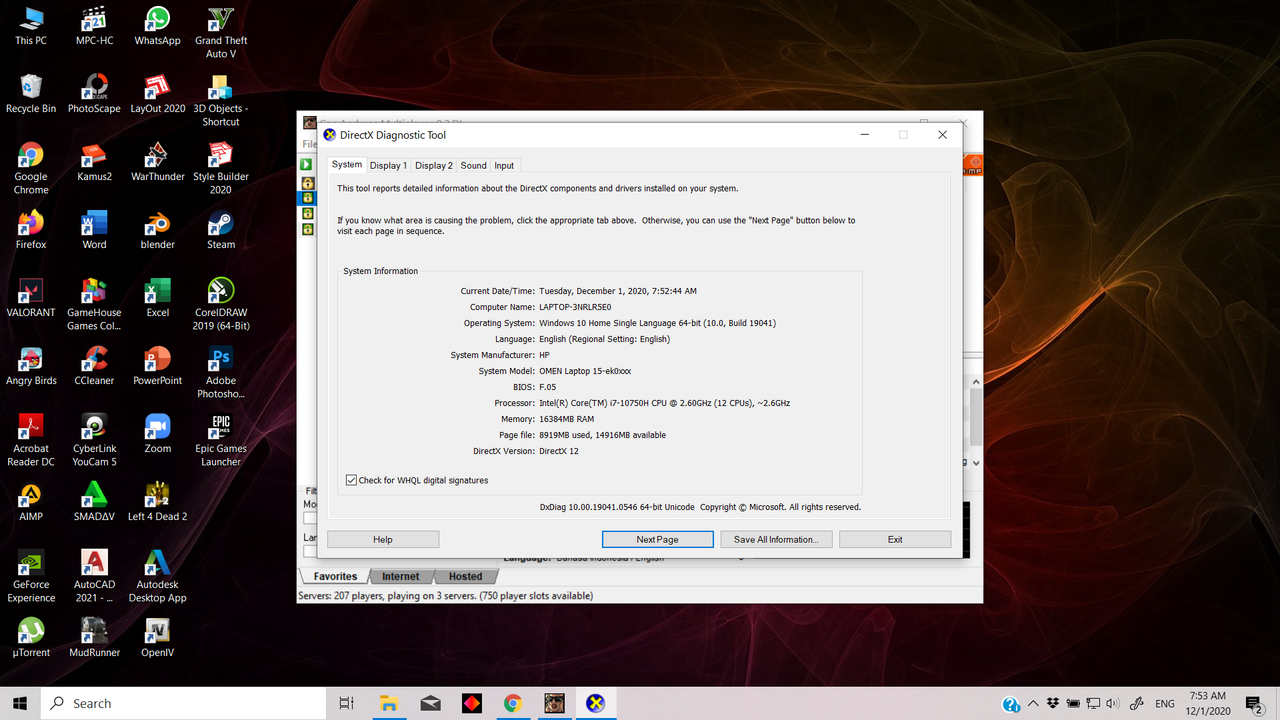
Task: Open CorelDRAW 2019 desktop shortcut
Action: [221, 304]
